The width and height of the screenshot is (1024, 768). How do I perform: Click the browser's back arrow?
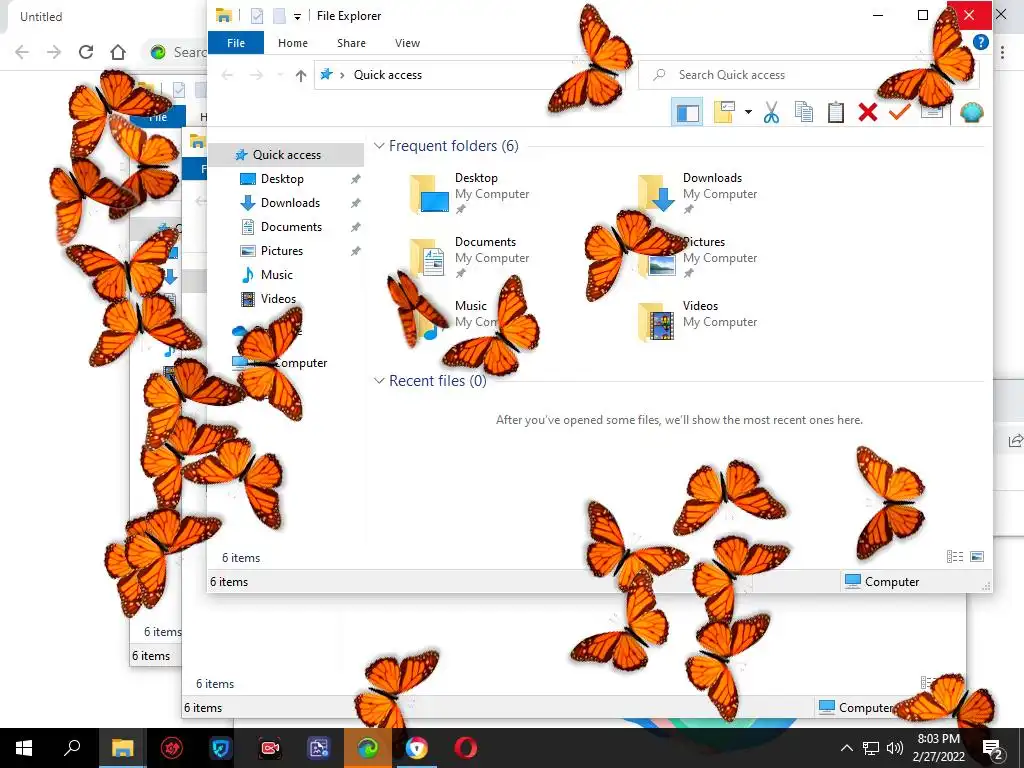coord(22,52)
